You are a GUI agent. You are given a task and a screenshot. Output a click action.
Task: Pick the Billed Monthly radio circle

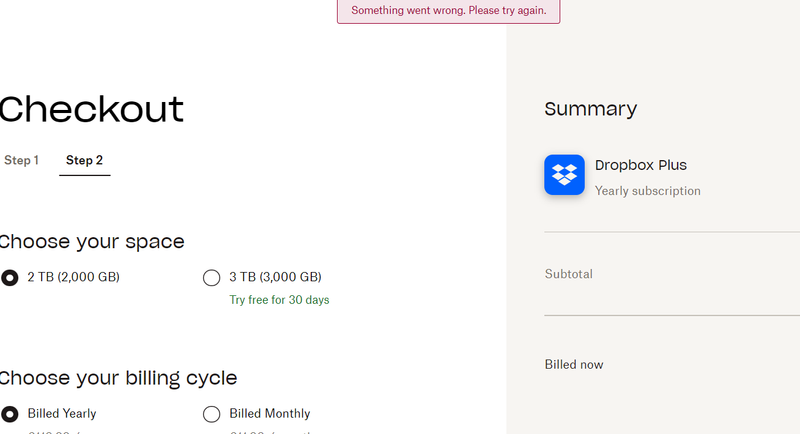pos(211,413)
